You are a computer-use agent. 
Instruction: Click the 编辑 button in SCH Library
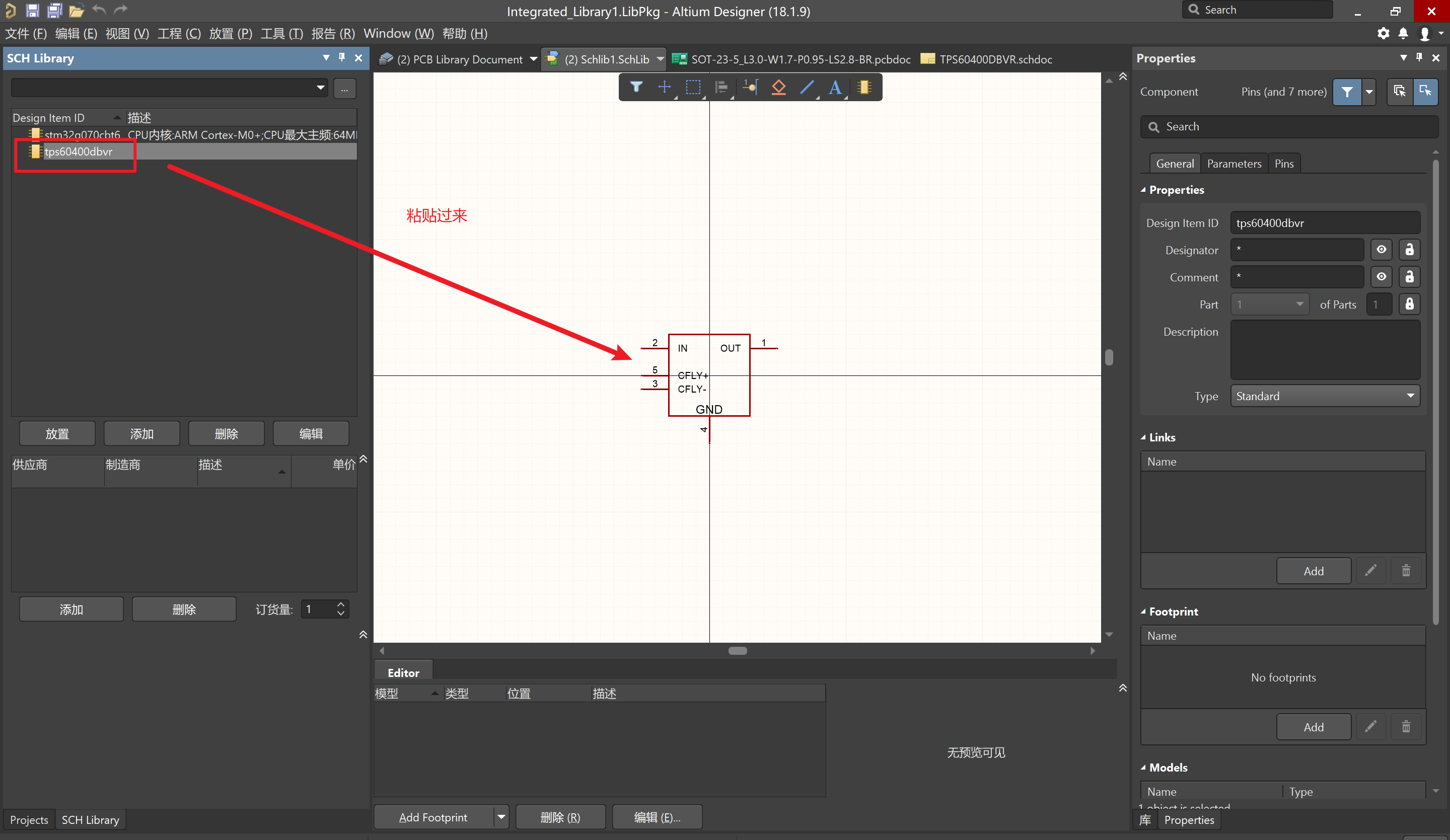point(311,433)
